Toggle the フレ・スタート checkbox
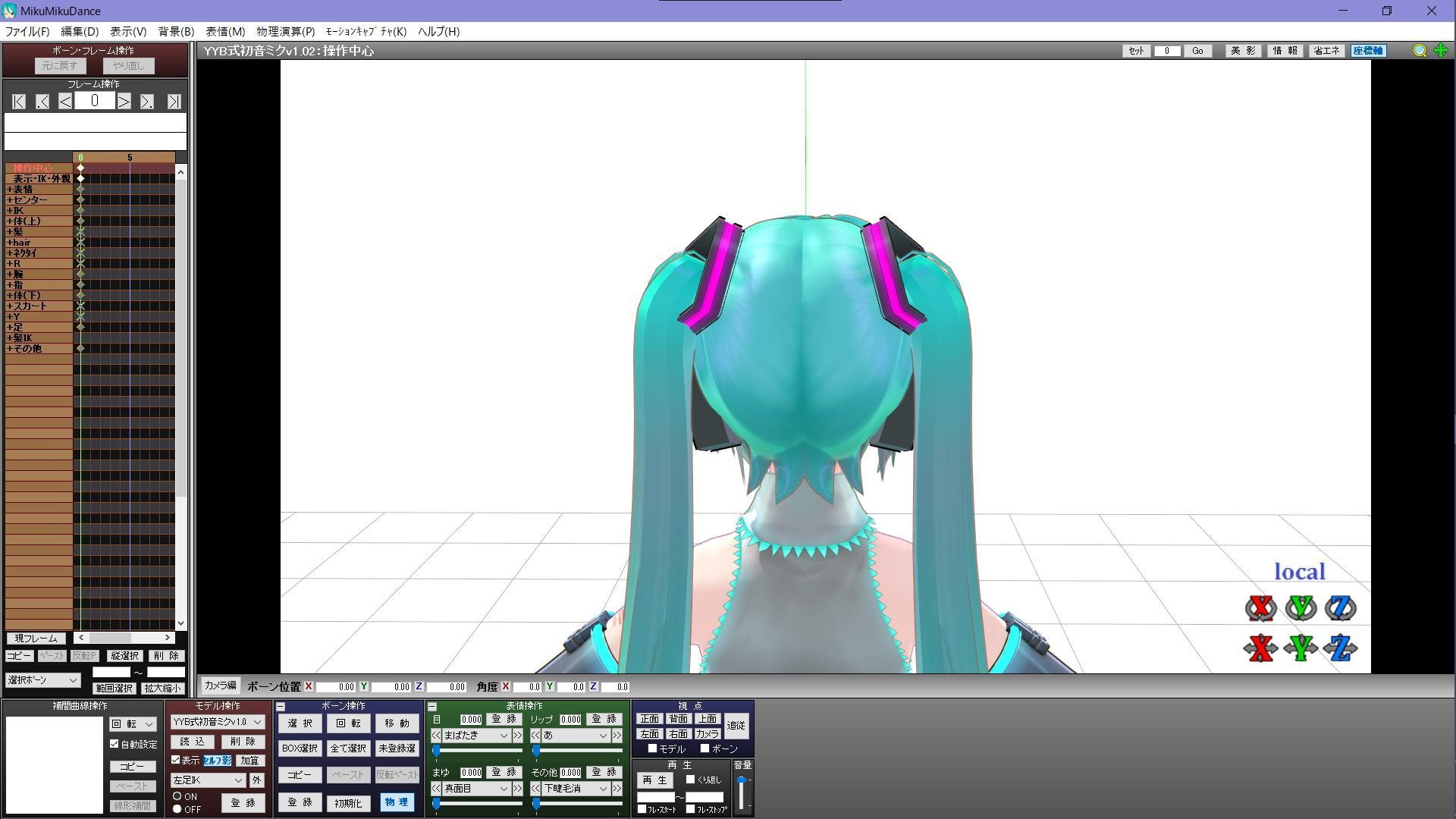 [642, 809]
